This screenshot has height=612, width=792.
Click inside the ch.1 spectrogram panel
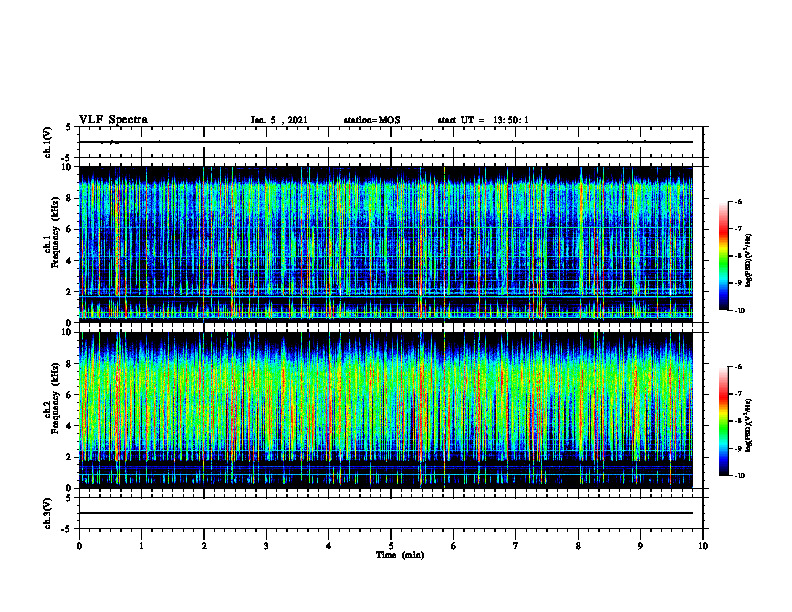click(386, 244)
